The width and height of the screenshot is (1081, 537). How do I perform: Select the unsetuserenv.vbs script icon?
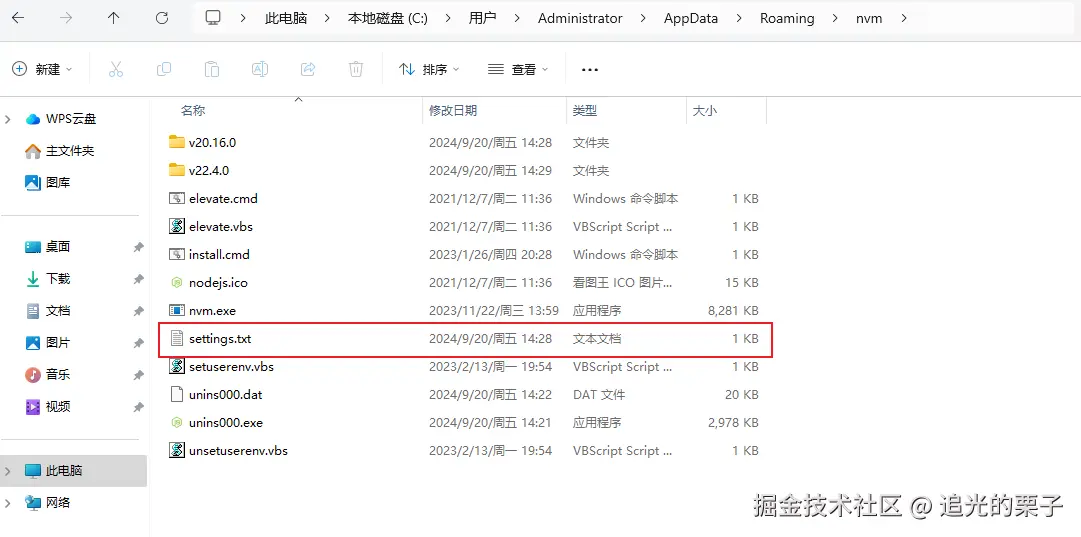click(177, 451)
